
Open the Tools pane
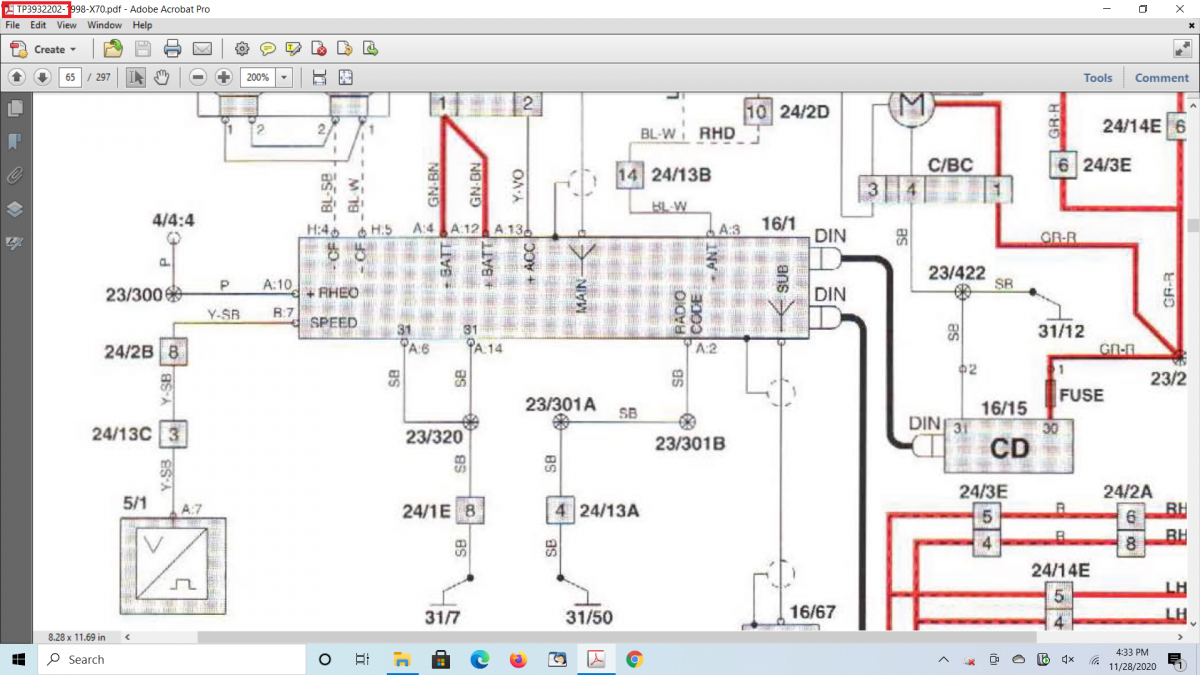pos(1097,78)
